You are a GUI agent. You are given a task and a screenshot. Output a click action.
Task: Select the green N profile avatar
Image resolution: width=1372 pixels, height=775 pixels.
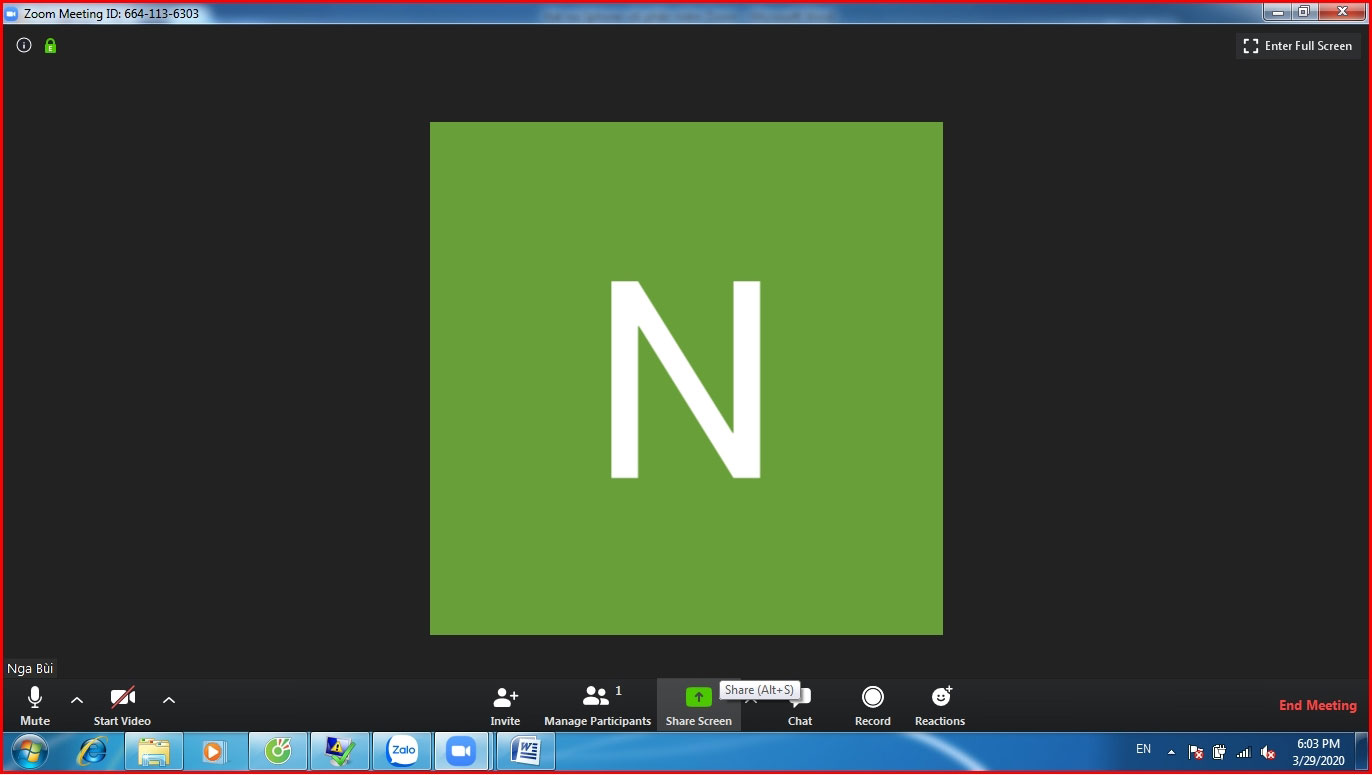pyautogui.click(x=686, y=378)
